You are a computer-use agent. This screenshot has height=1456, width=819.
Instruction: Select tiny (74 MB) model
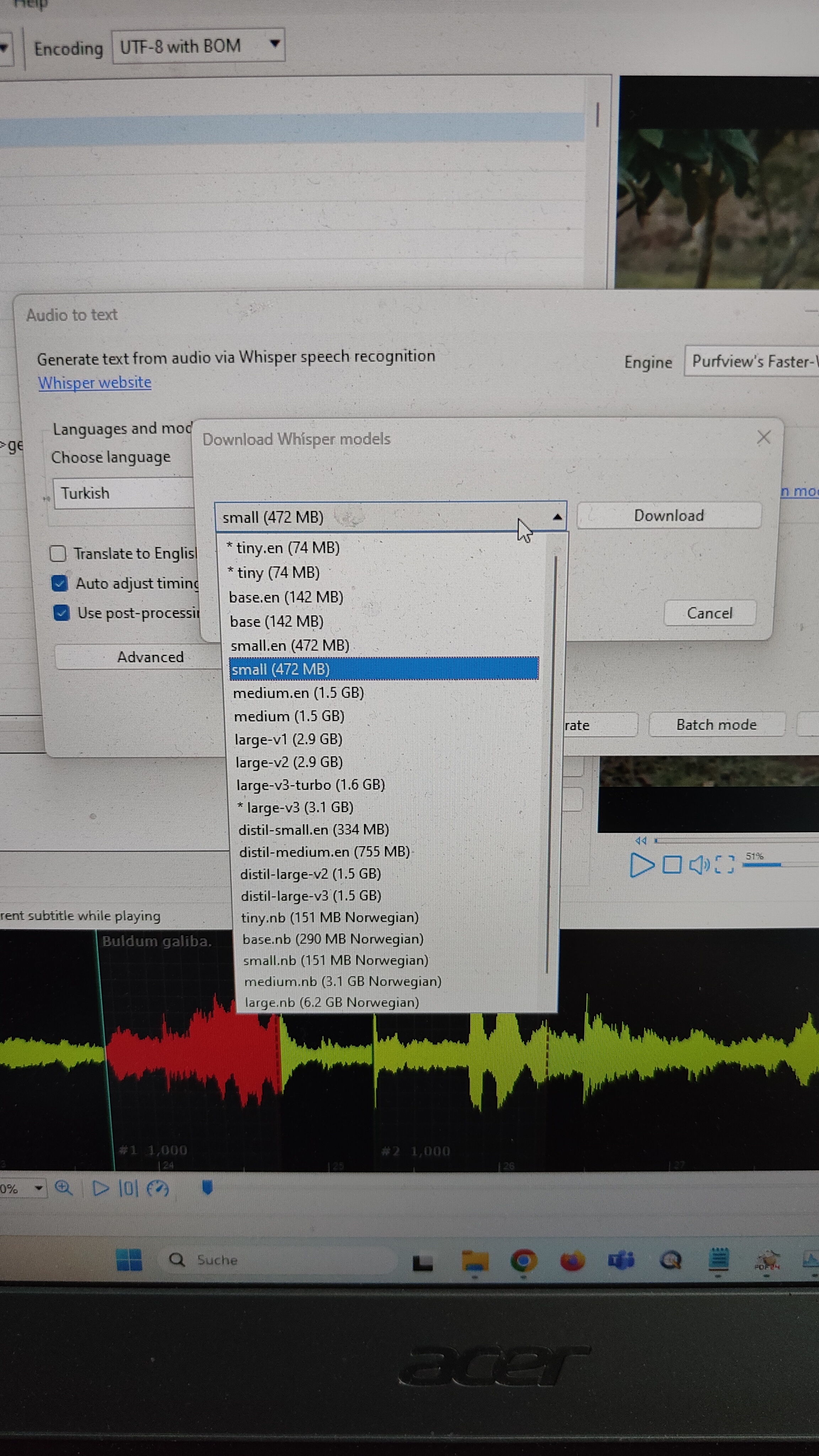pyautogui.click(x=274, y=573)
